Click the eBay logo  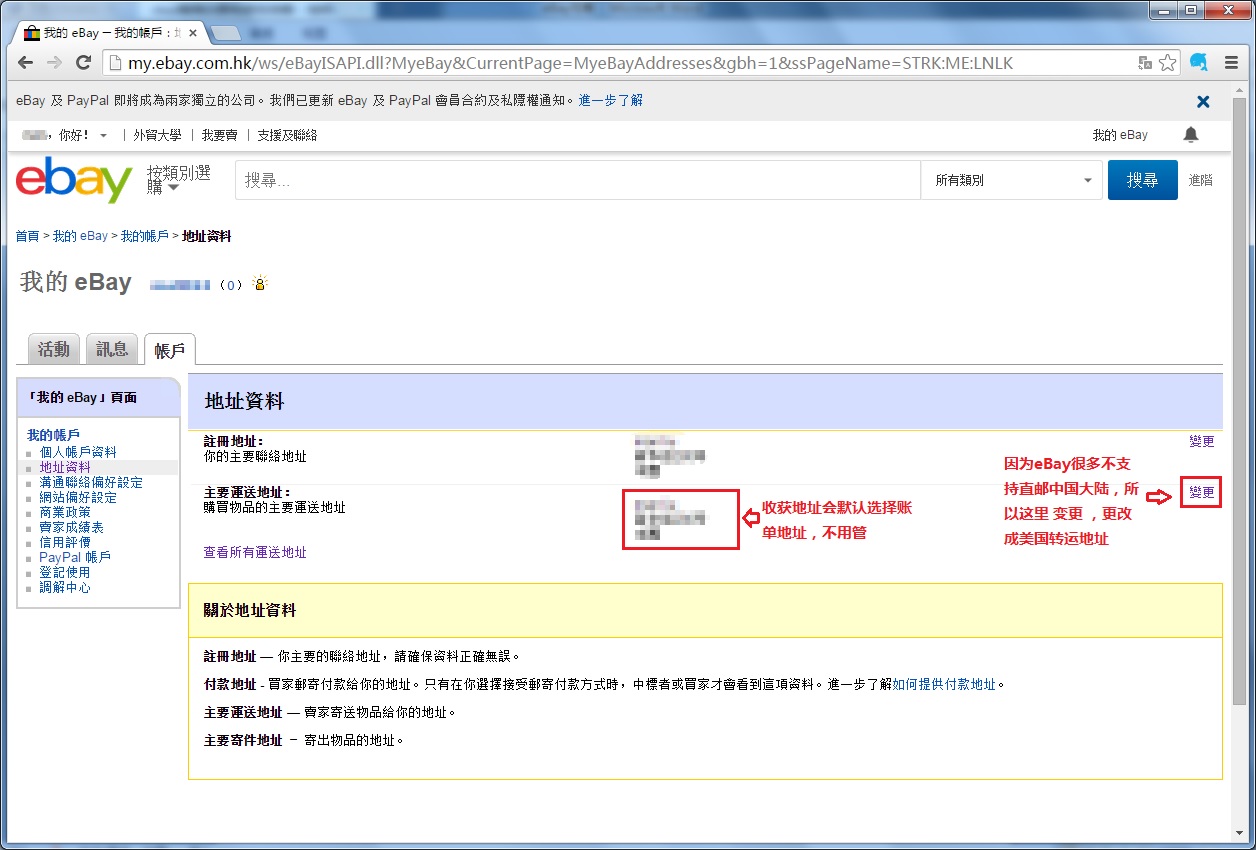coord(74,180)
